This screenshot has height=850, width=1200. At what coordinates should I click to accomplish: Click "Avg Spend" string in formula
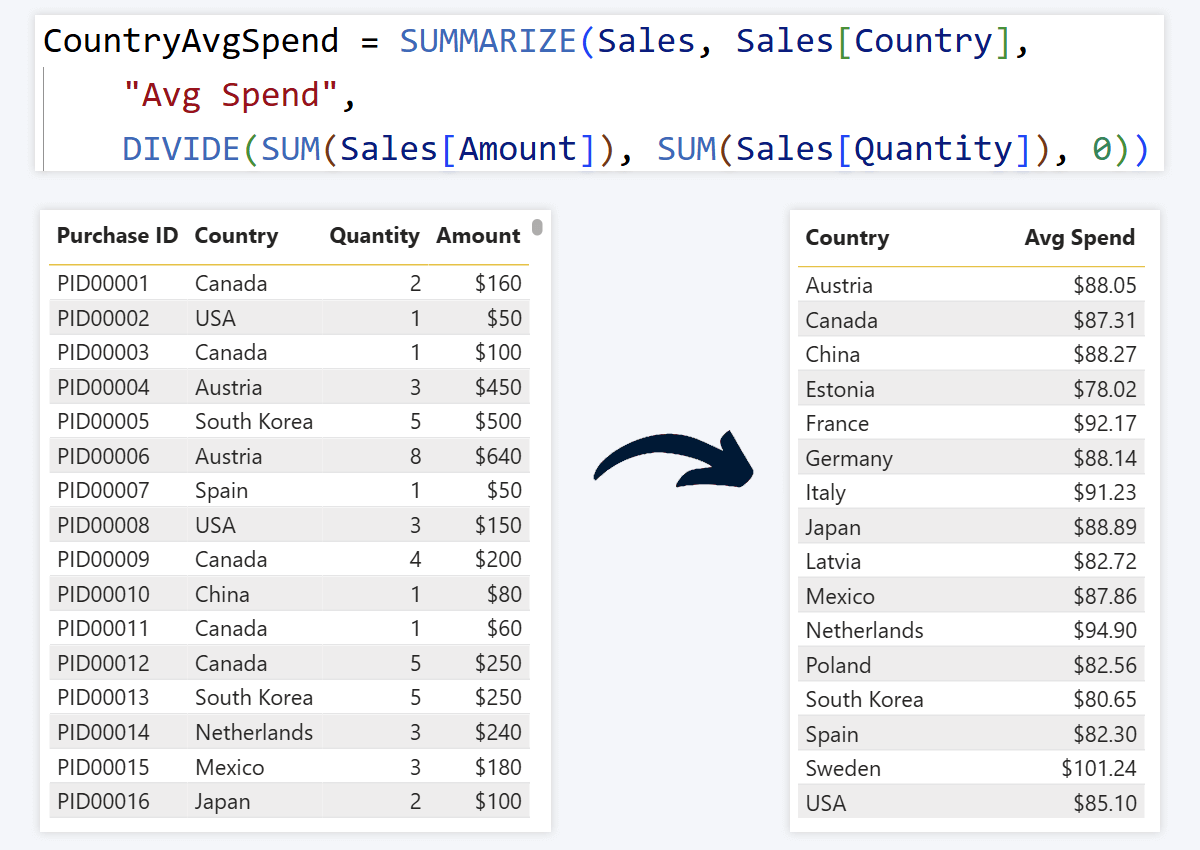coord(231,95)
